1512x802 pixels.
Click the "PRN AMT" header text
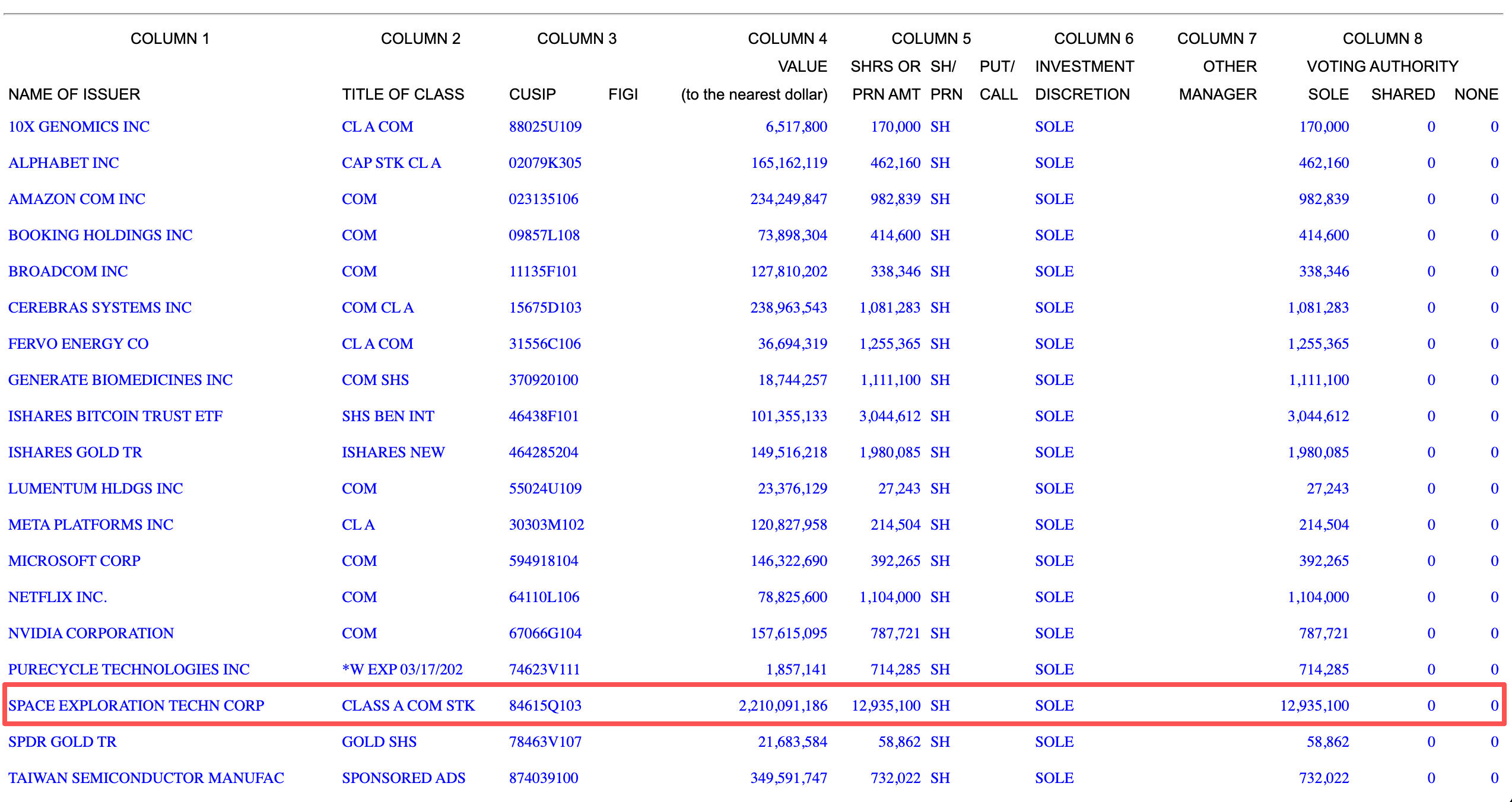pos(887,94)
